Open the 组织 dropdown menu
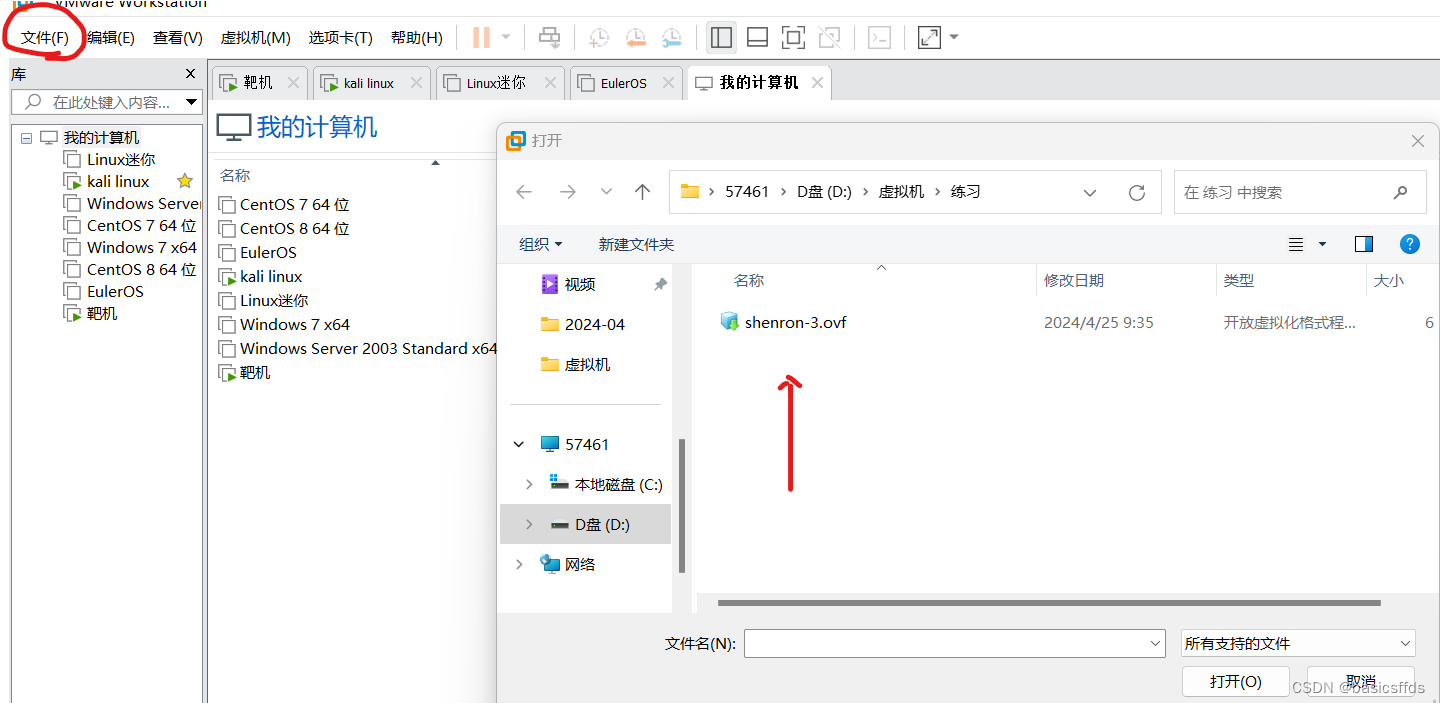This screenshot has height=703, width=1440. click(x=541, y=244)
